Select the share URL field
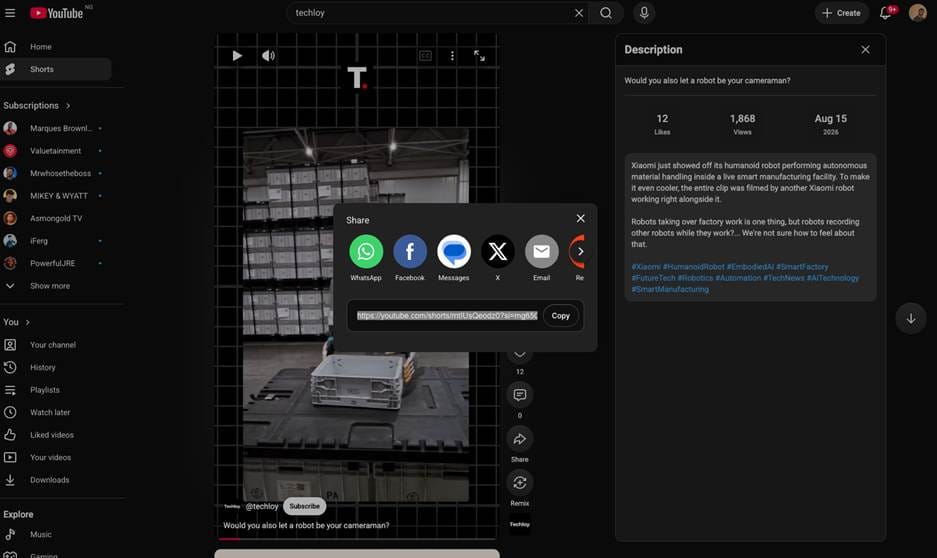 [x=447, y=315]
